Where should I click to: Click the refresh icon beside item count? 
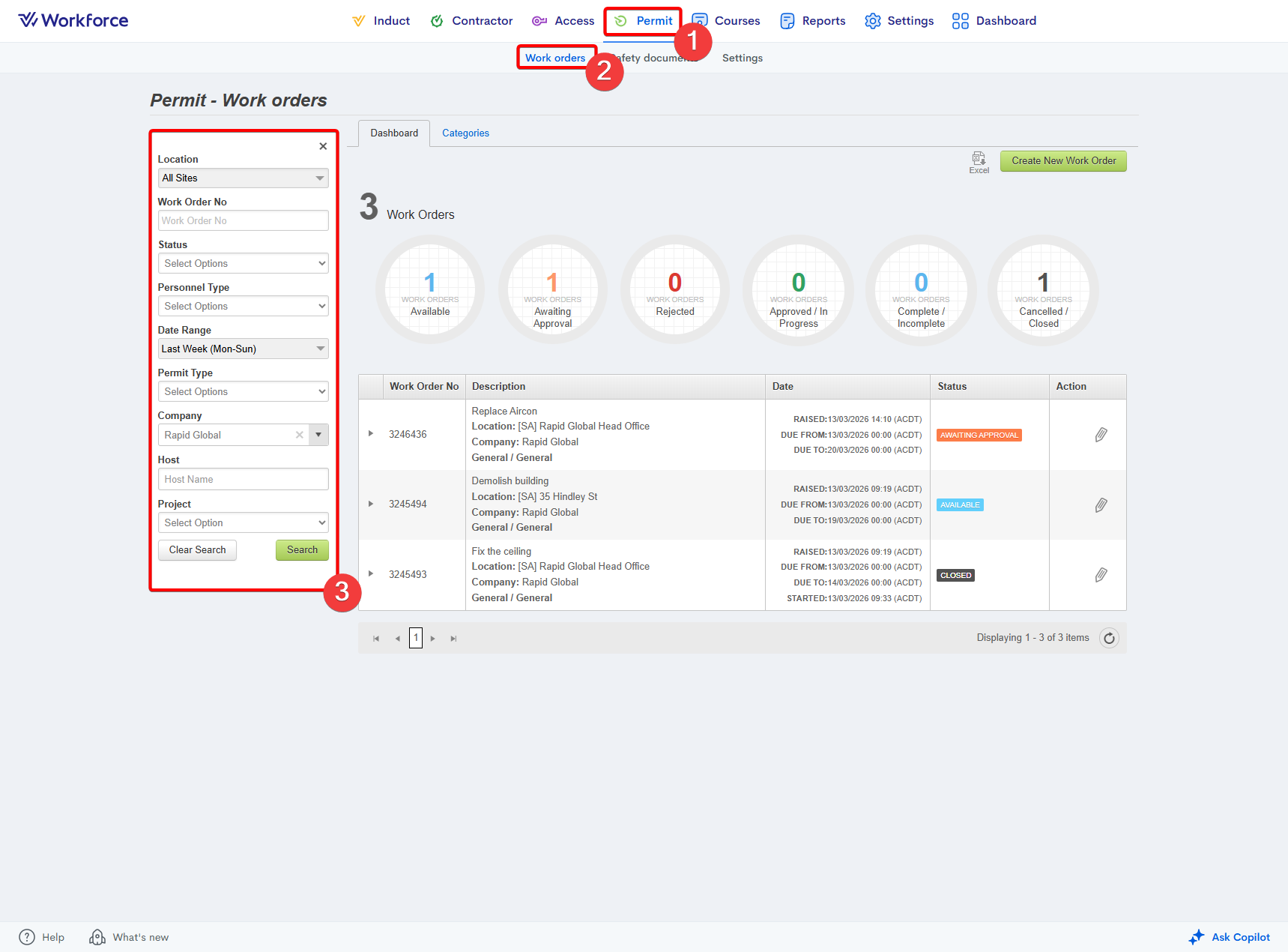[1109, 638]
